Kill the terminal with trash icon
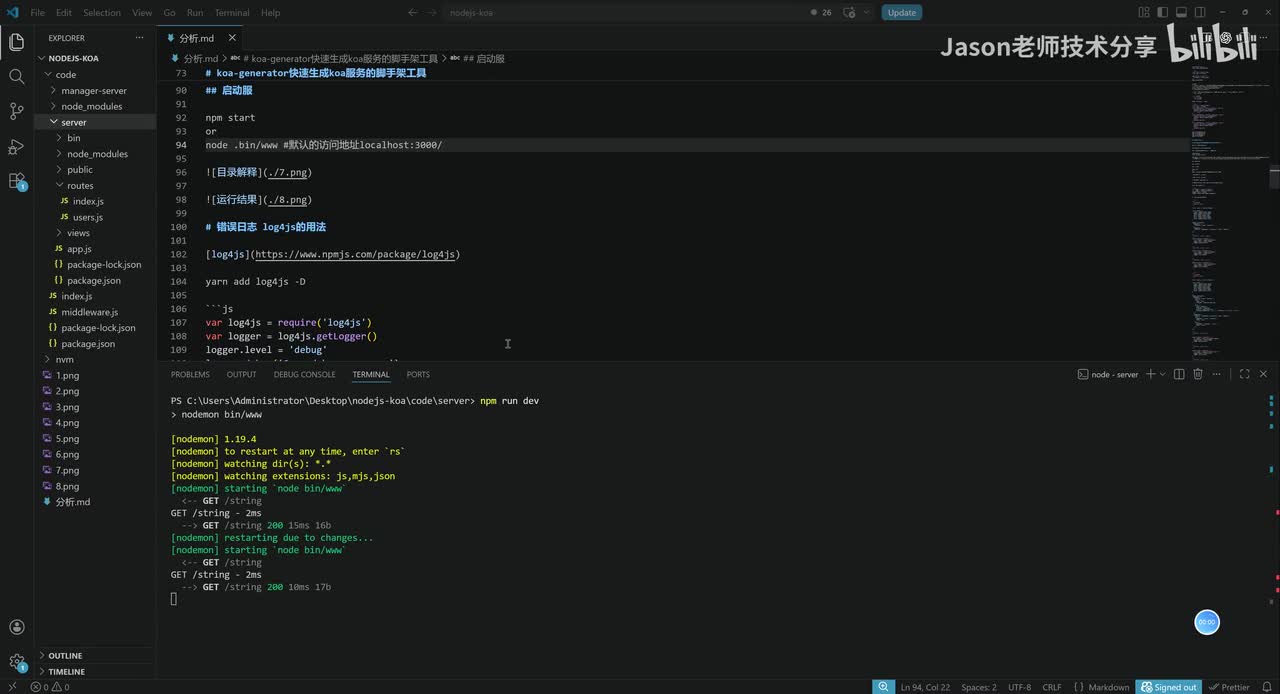This screenshot has height=694, width=1280. 1199,374
